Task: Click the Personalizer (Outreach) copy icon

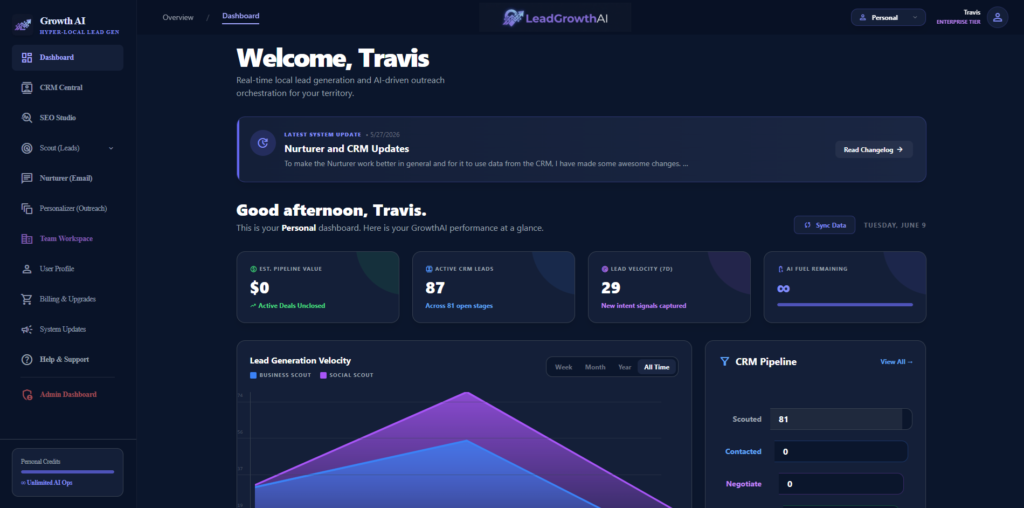Action: 27,208
